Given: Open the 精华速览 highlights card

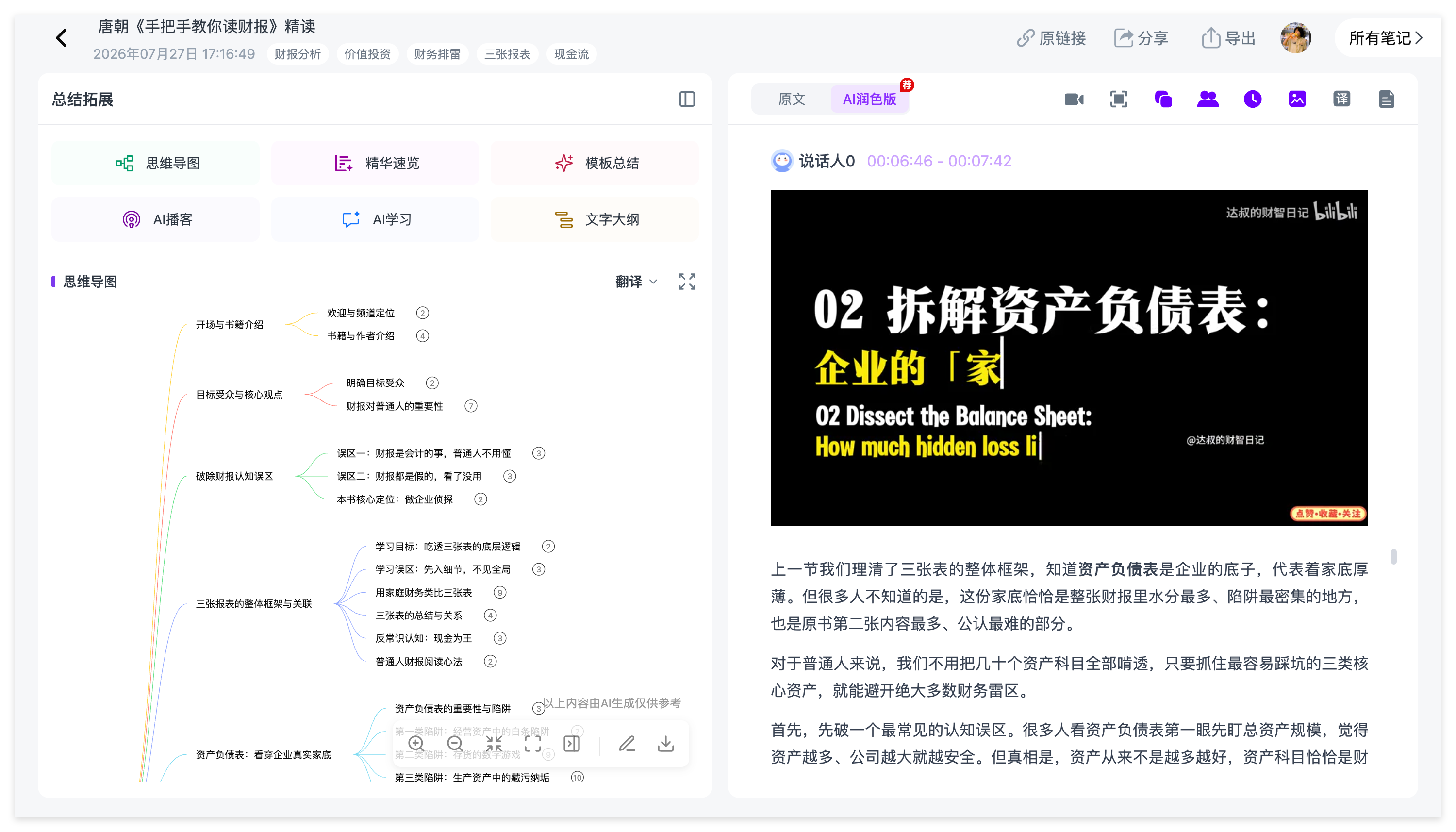Looking at the screenshot, I should (375, 163).
